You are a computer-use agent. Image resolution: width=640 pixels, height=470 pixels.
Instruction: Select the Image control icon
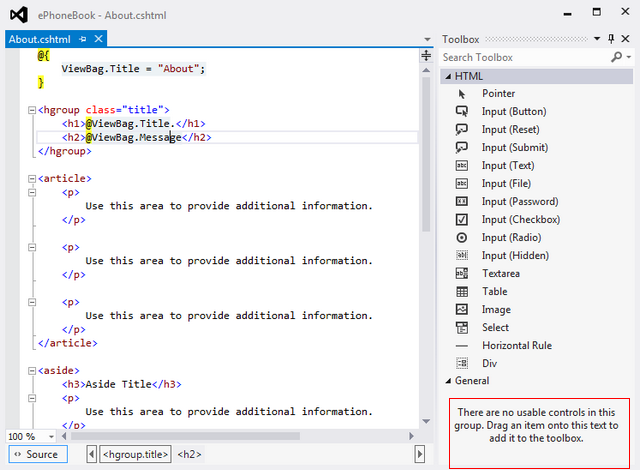pos(462,309)
